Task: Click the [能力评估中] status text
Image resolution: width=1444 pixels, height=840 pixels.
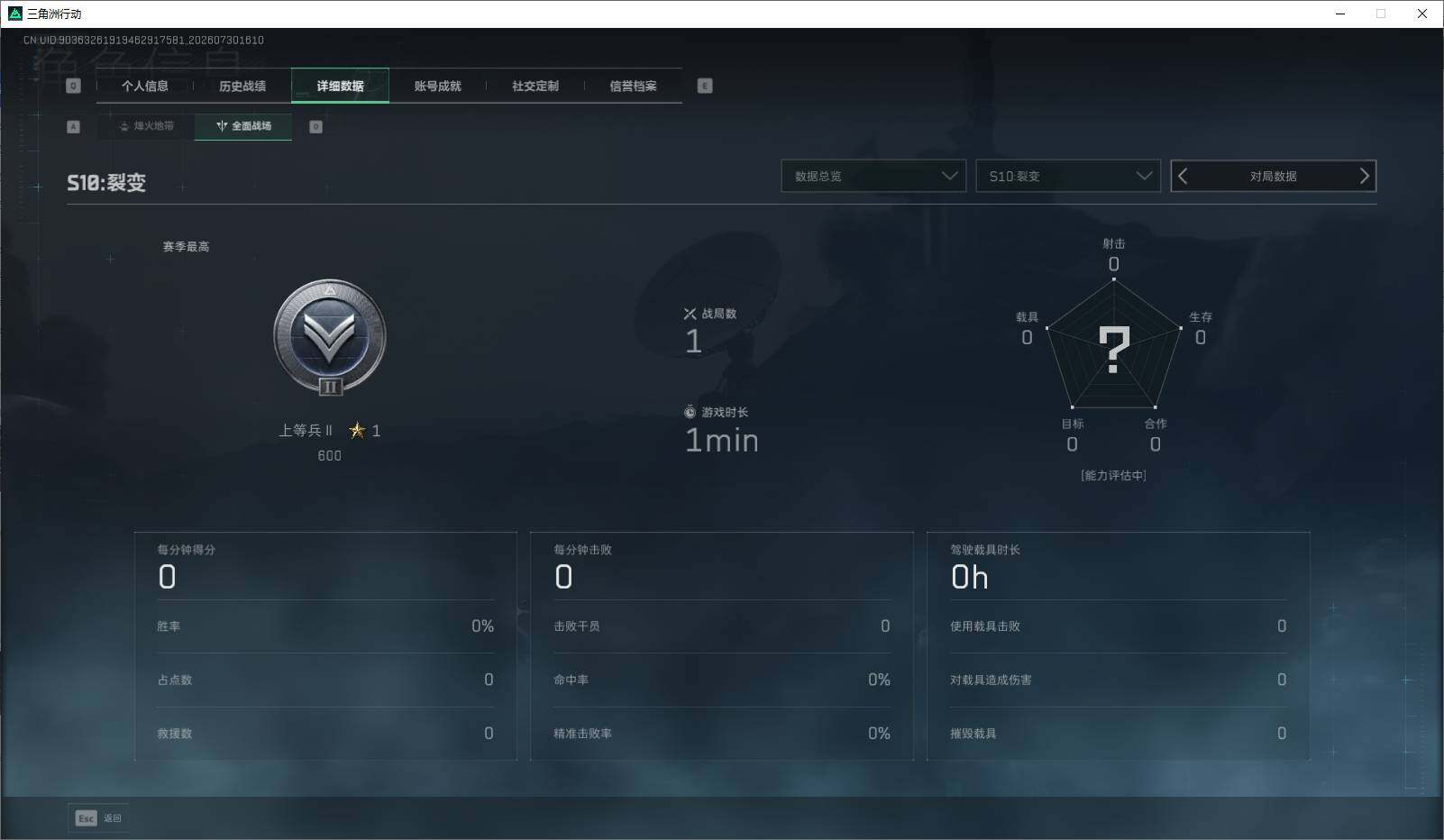Action: pyautogui.click(x=1114, y=475)
